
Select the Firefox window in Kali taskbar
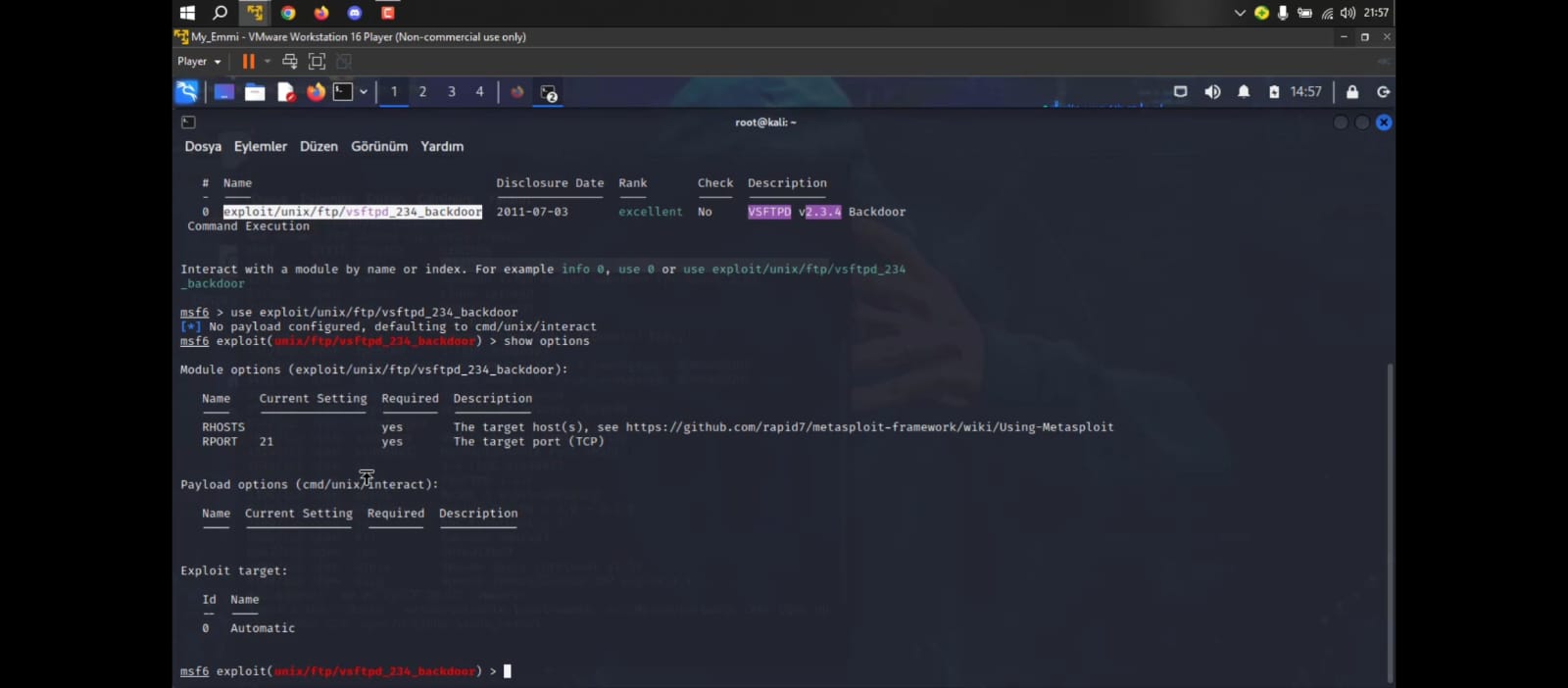517,92
